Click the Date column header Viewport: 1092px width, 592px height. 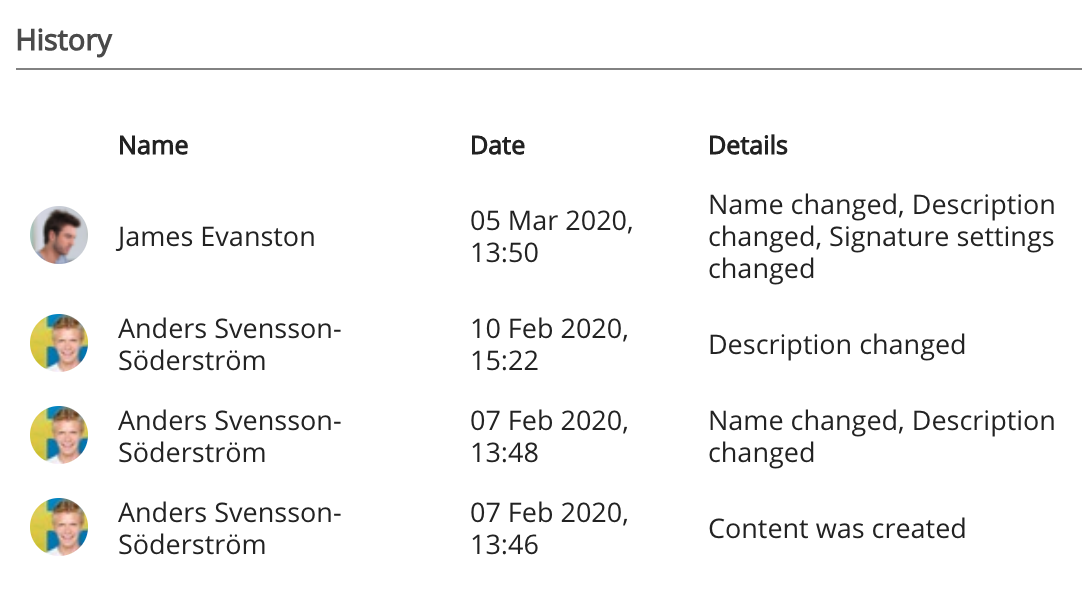[x=497, y=145]
